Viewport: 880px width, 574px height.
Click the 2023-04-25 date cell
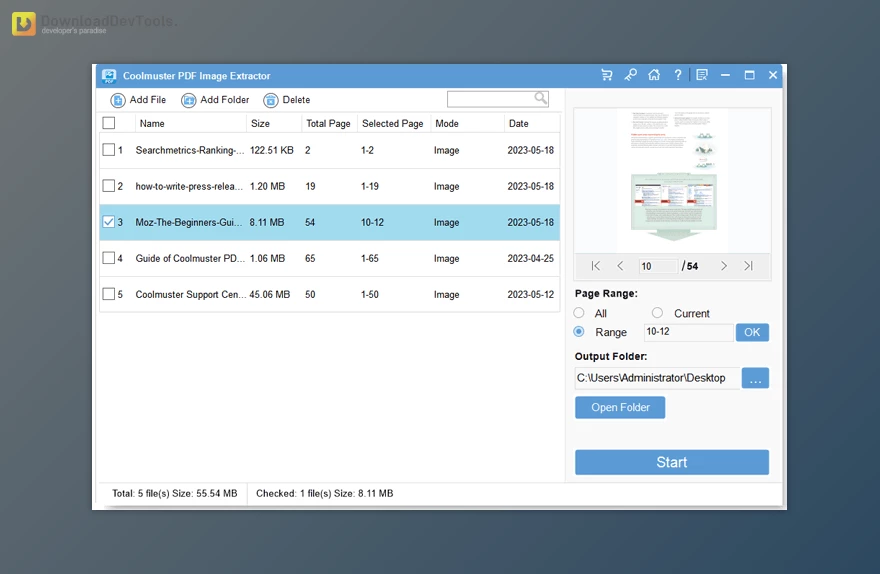tap(530, 258)
